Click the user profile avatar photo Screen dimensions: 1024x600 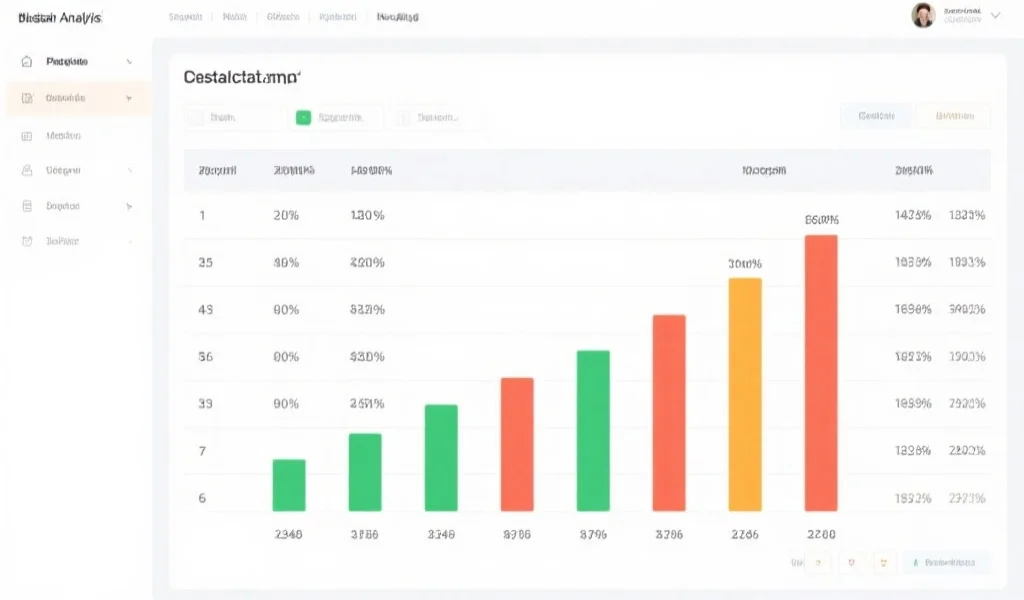923,15
